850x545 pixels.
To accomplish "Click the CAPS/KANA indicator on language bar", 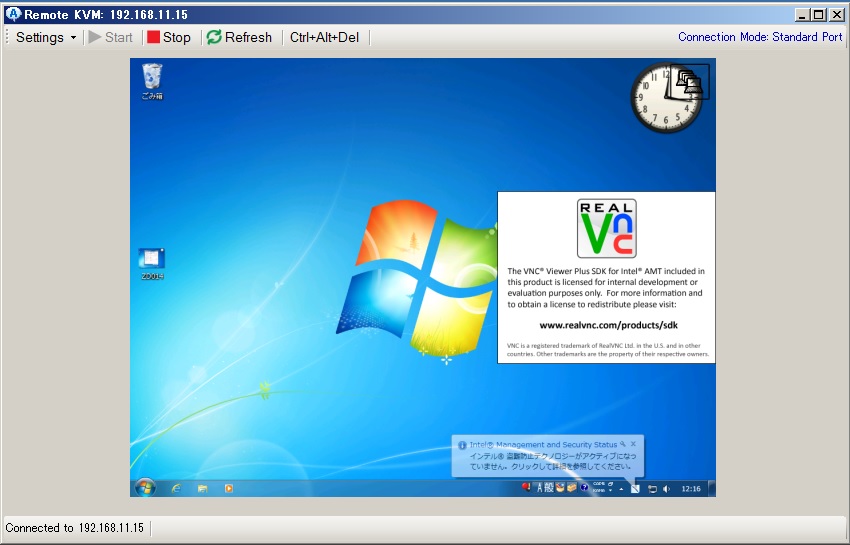I will pos(599,487).
